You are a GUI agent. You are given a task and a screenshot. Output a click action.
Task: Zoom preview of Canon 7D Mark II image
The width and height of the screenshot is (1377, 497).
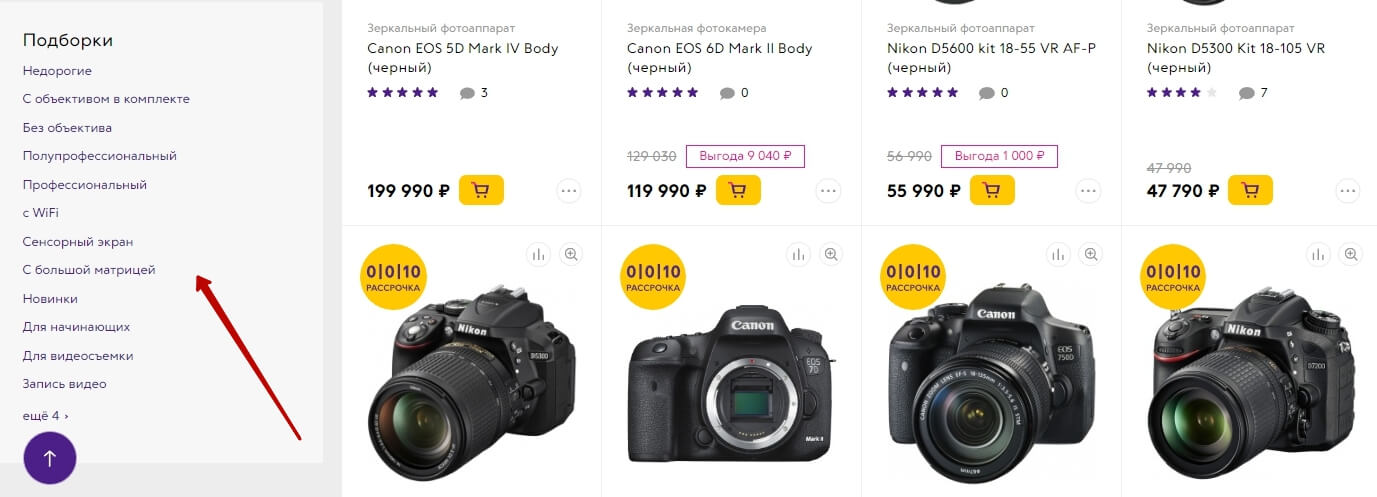tap(831, 255)
